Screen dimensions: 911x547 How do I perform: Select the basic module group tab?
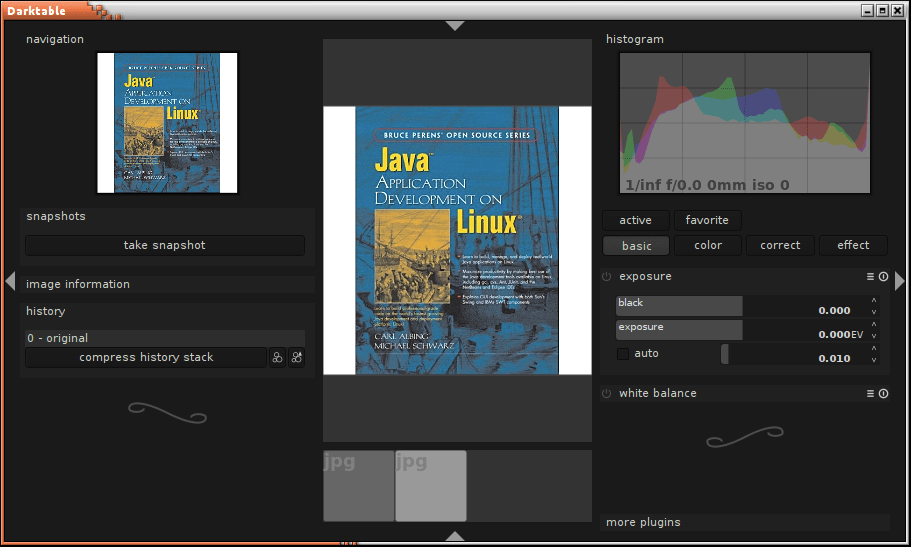[636, 246]
